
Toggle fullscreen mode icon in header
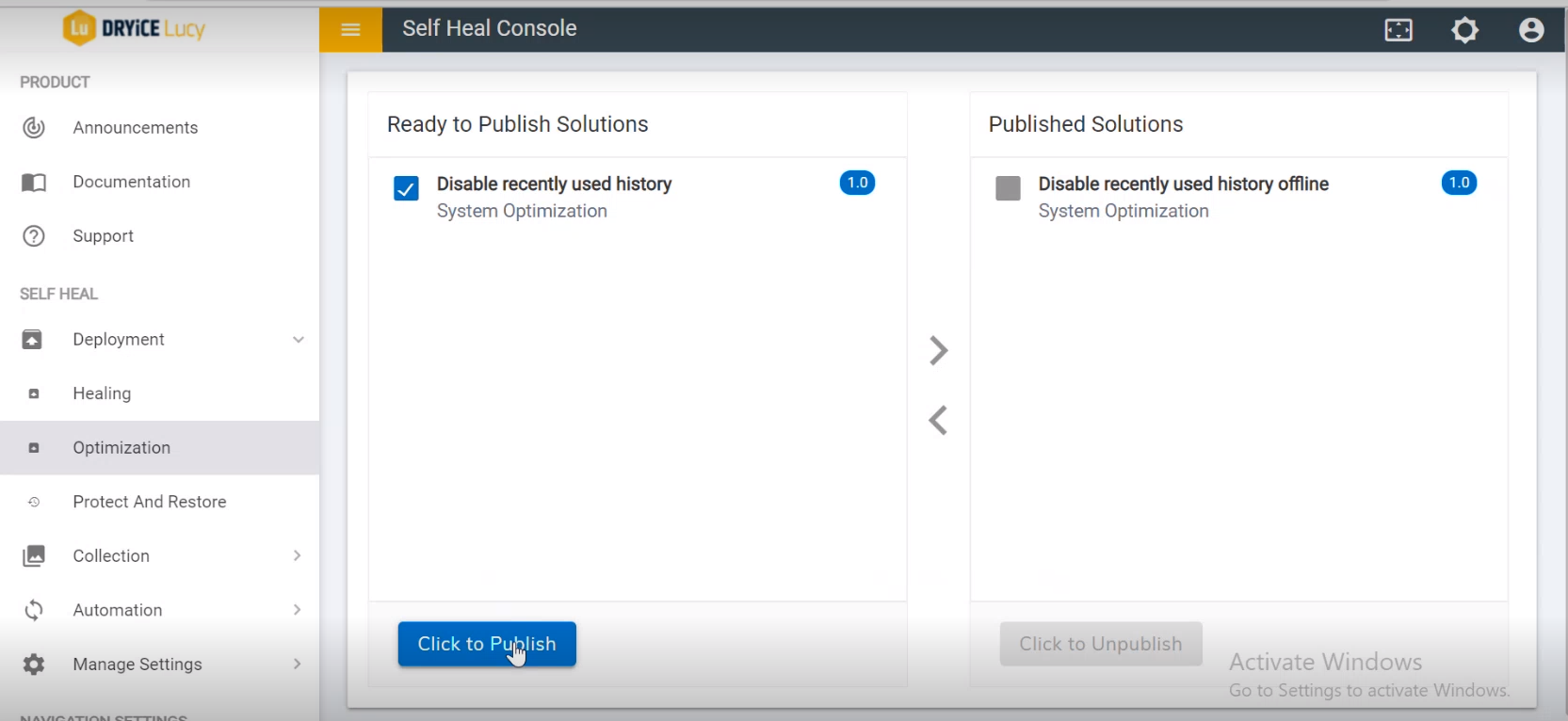click(x=1398, y=30)
